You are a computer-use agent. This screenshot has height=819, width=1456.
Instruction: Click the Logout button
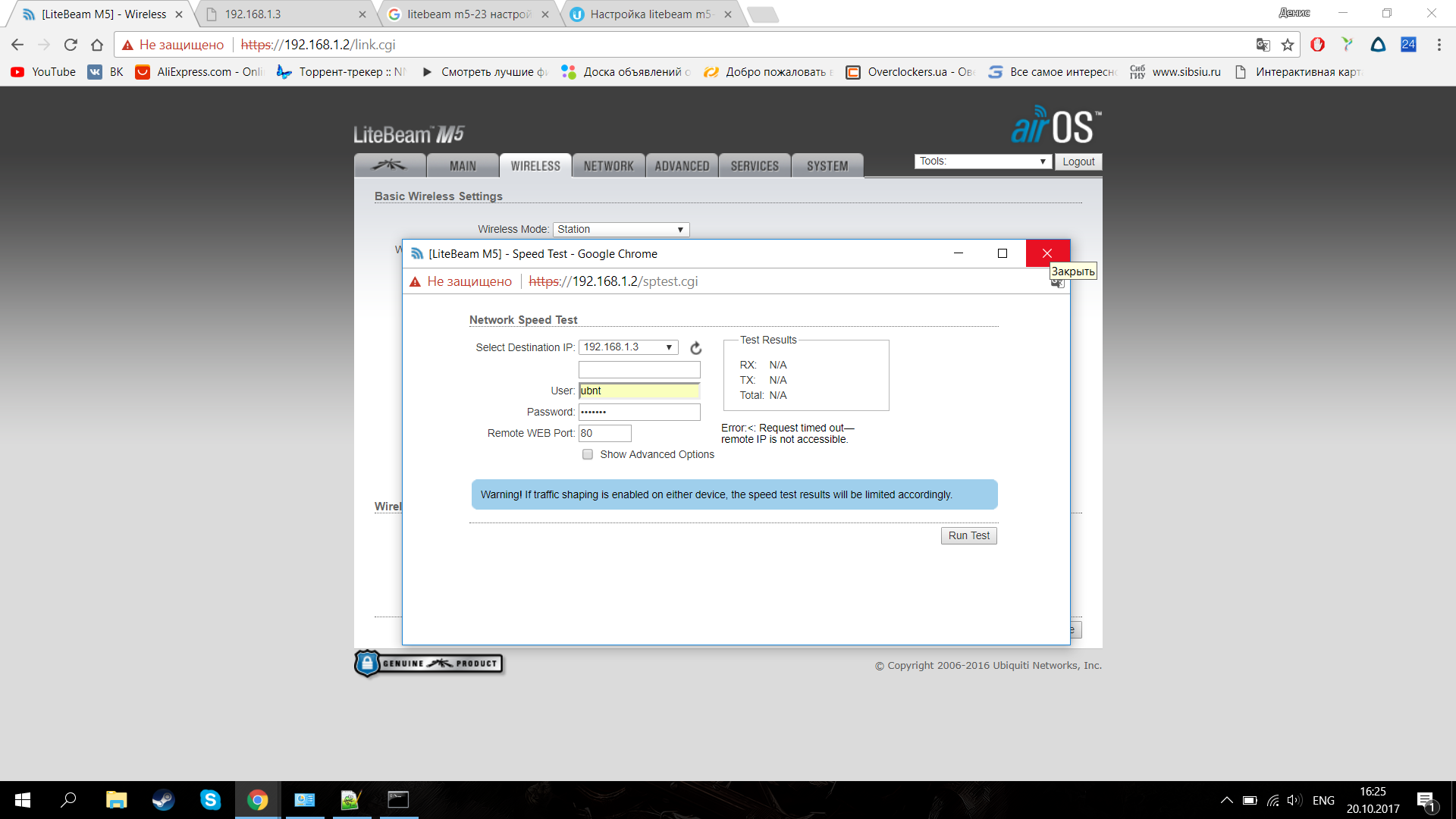pyautogui.click(x=1078, y=162)
